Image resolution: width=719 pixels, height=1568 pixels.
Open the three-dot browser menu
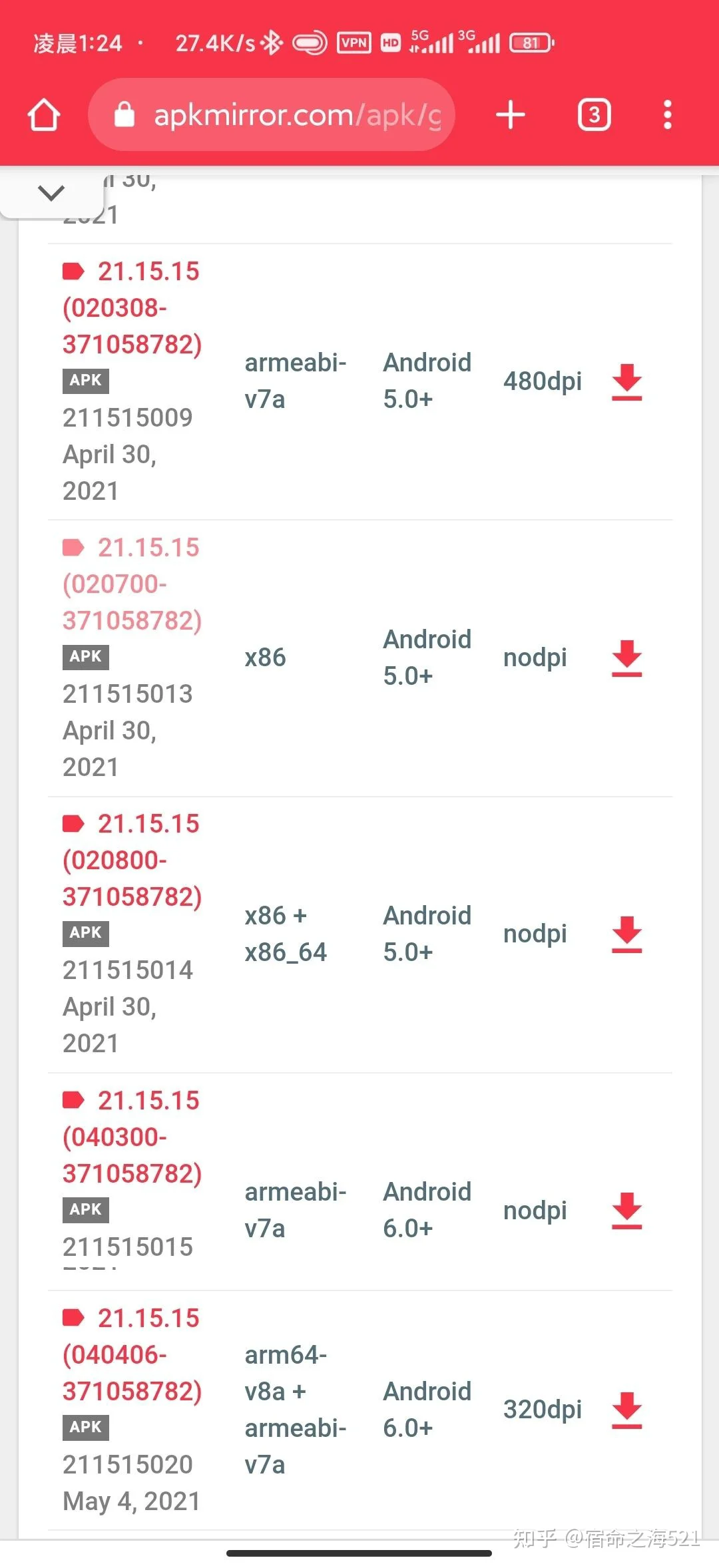[x=667, y=115]
